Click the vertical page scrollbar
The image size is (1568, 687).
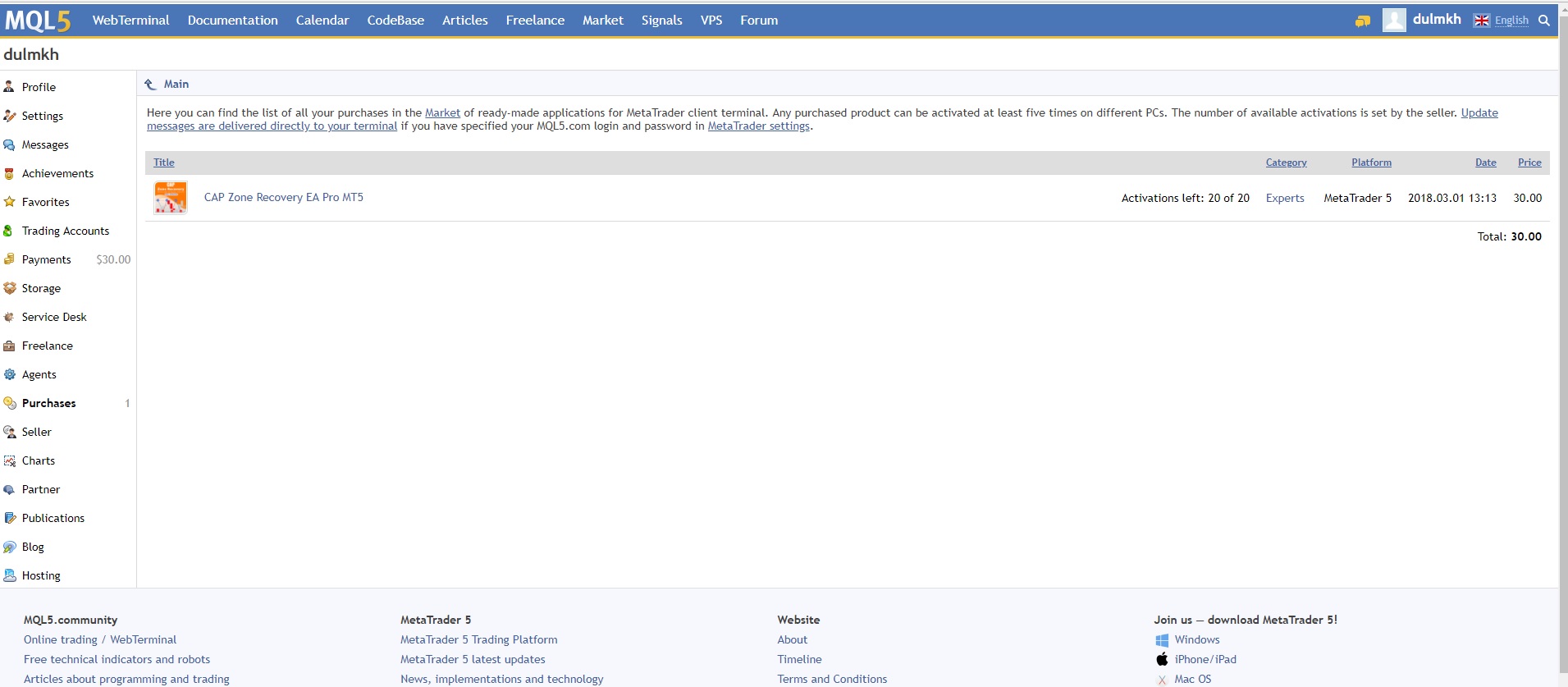point(1563,343)
